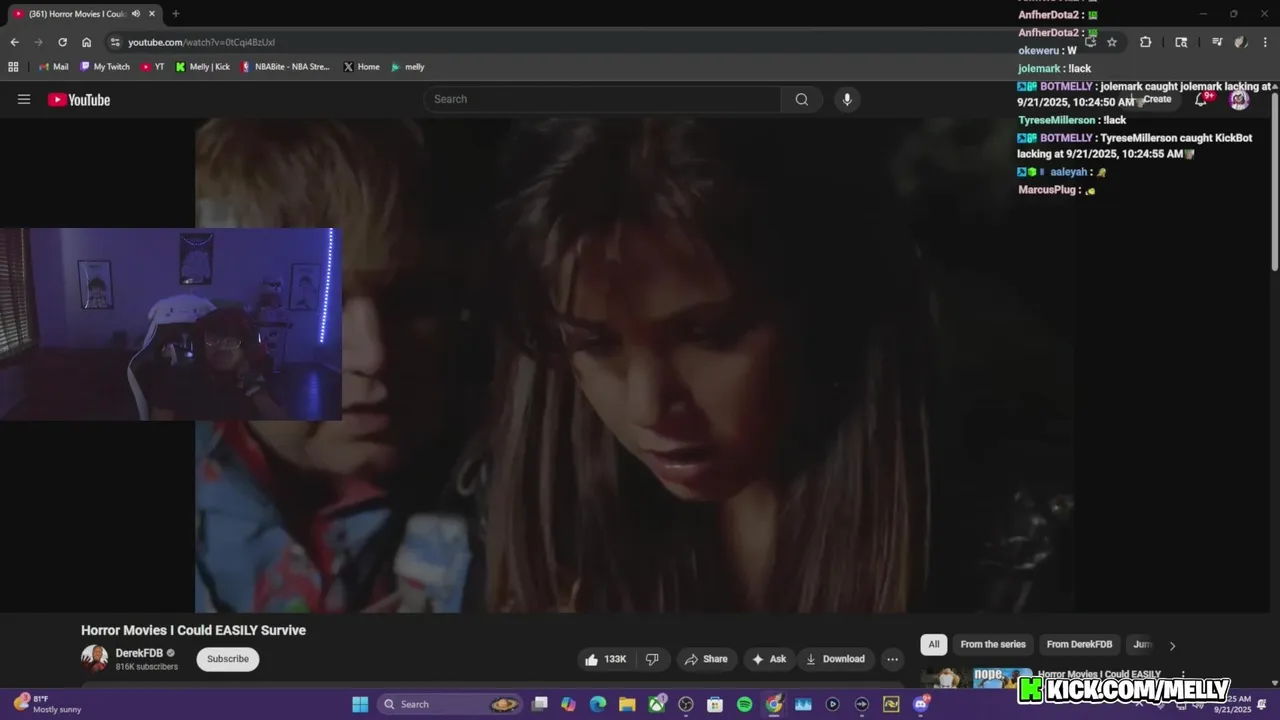Select the From DerekFDB chip
This screenshot has width=1280, height=720.
pos(1079,644)
